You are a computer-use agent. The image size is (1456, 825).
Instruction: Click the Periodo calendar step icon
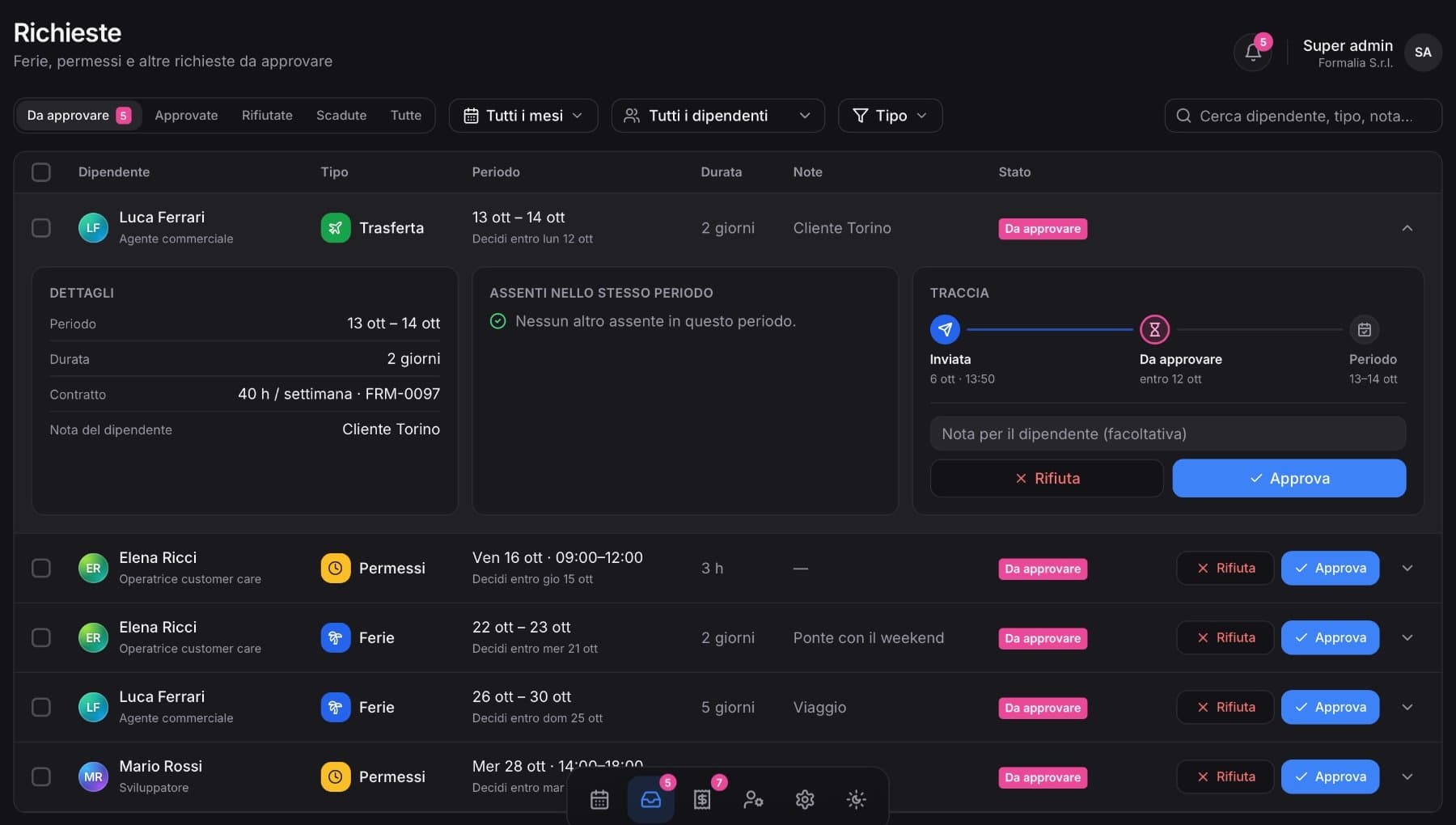tap(1365, 329)
